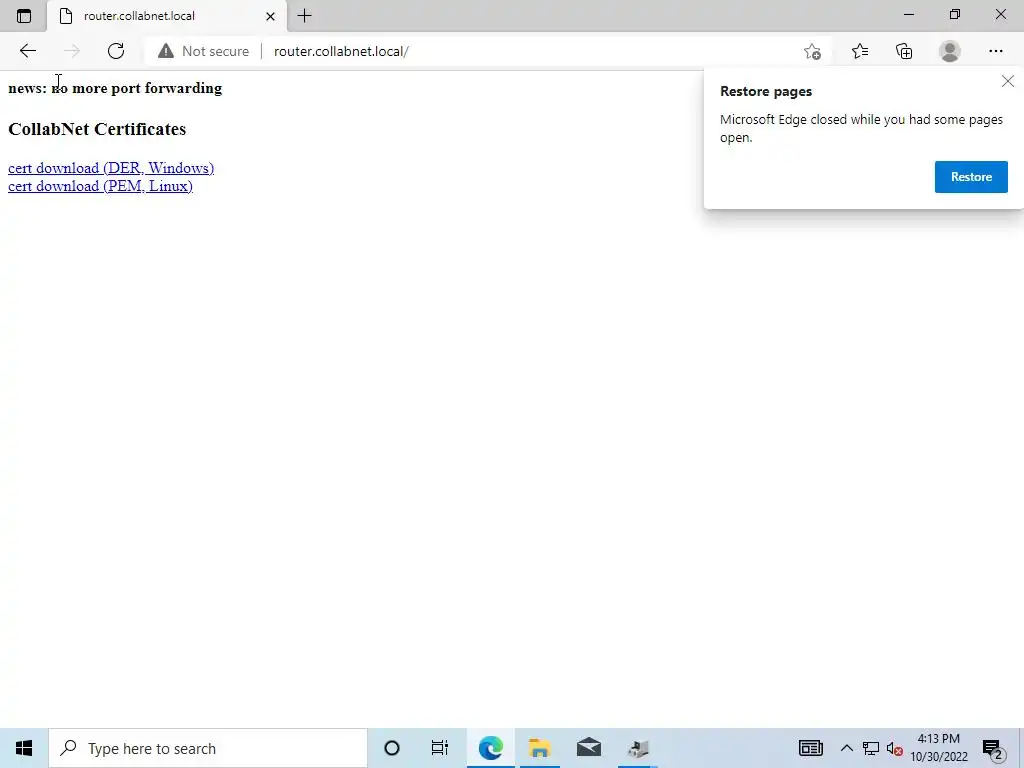
Task: Click the taskbar search box
Action: 208,748
